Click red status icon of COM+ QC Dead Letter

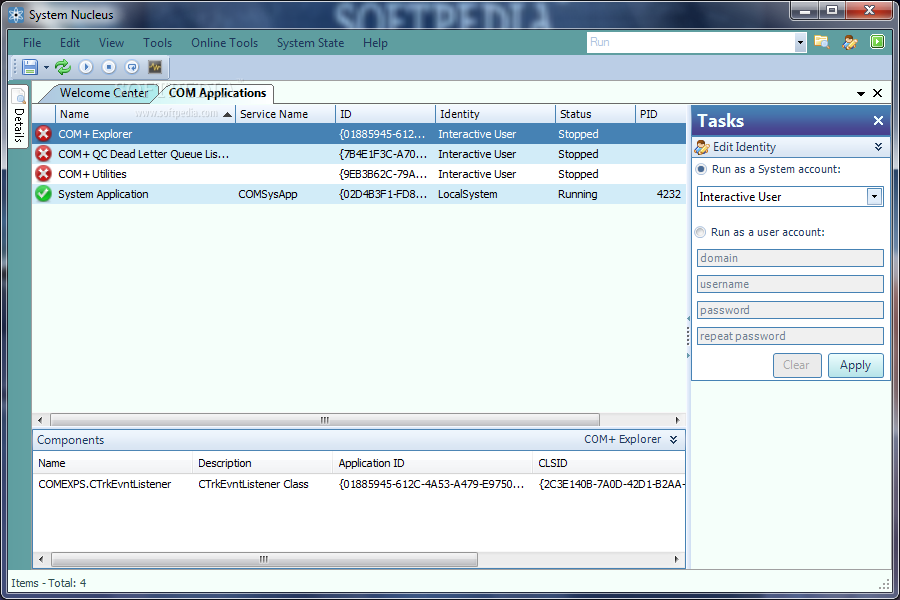[43, 154]
